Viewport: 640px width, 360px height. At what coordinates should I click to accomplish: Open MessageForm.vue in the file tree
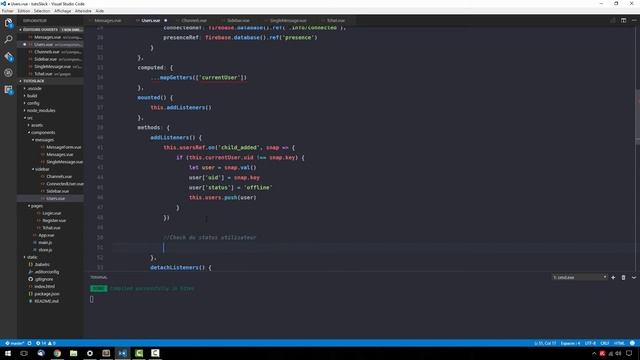(x=63, y=147)
